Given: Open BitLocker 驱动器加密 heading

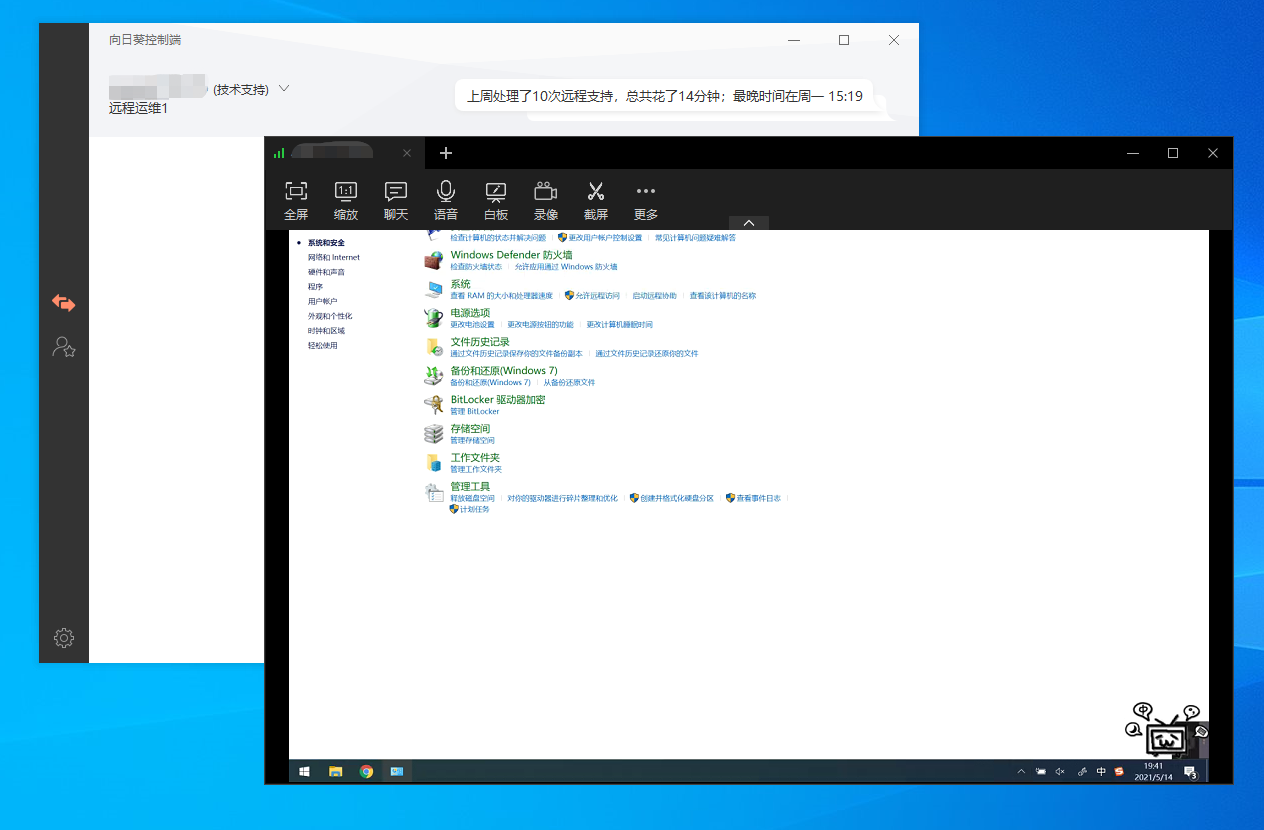Looking at the screenshot, I should (498, 400).
